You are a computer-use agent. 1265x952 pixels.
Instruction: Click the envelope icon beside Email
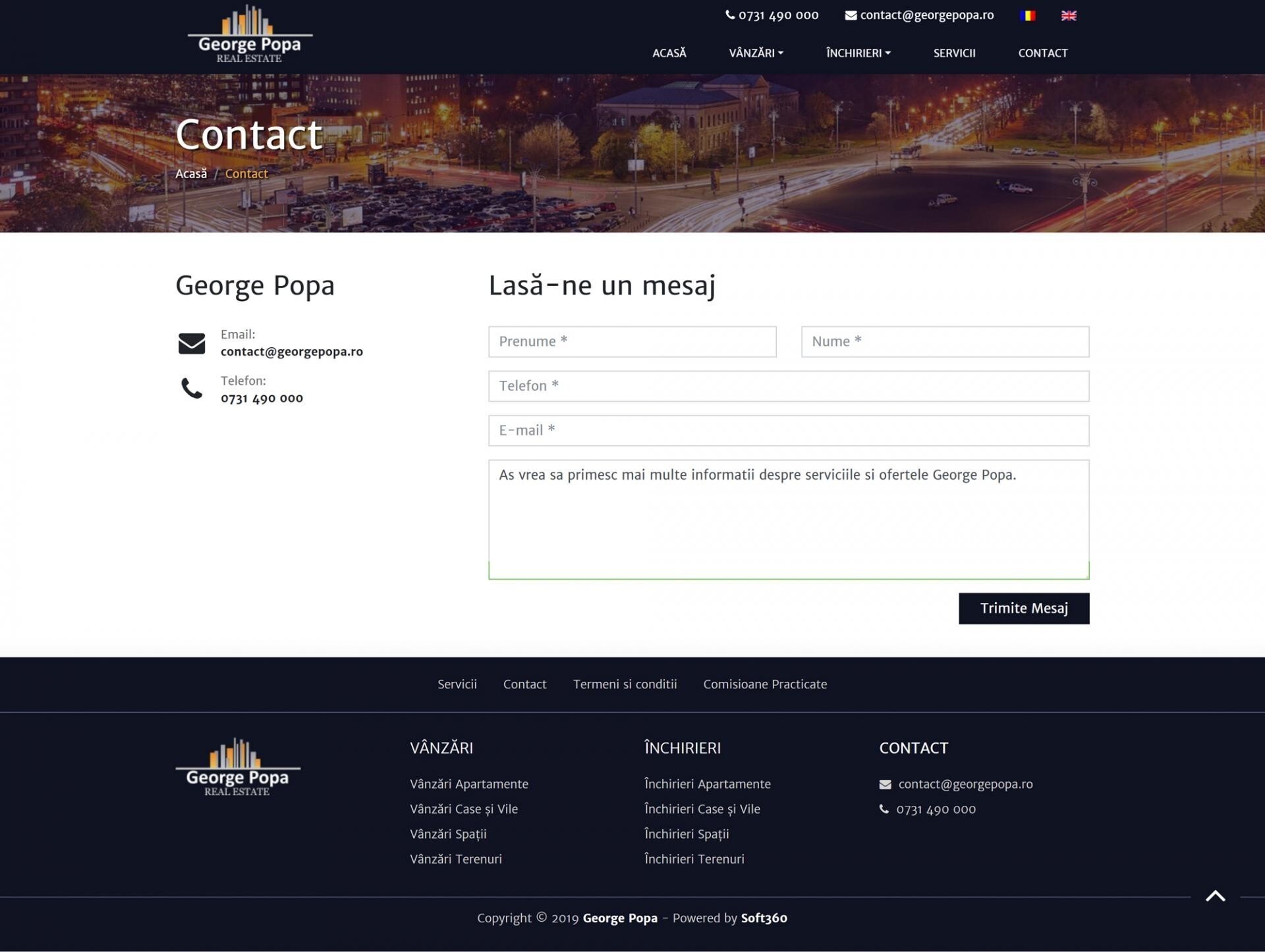coord(192,343)
